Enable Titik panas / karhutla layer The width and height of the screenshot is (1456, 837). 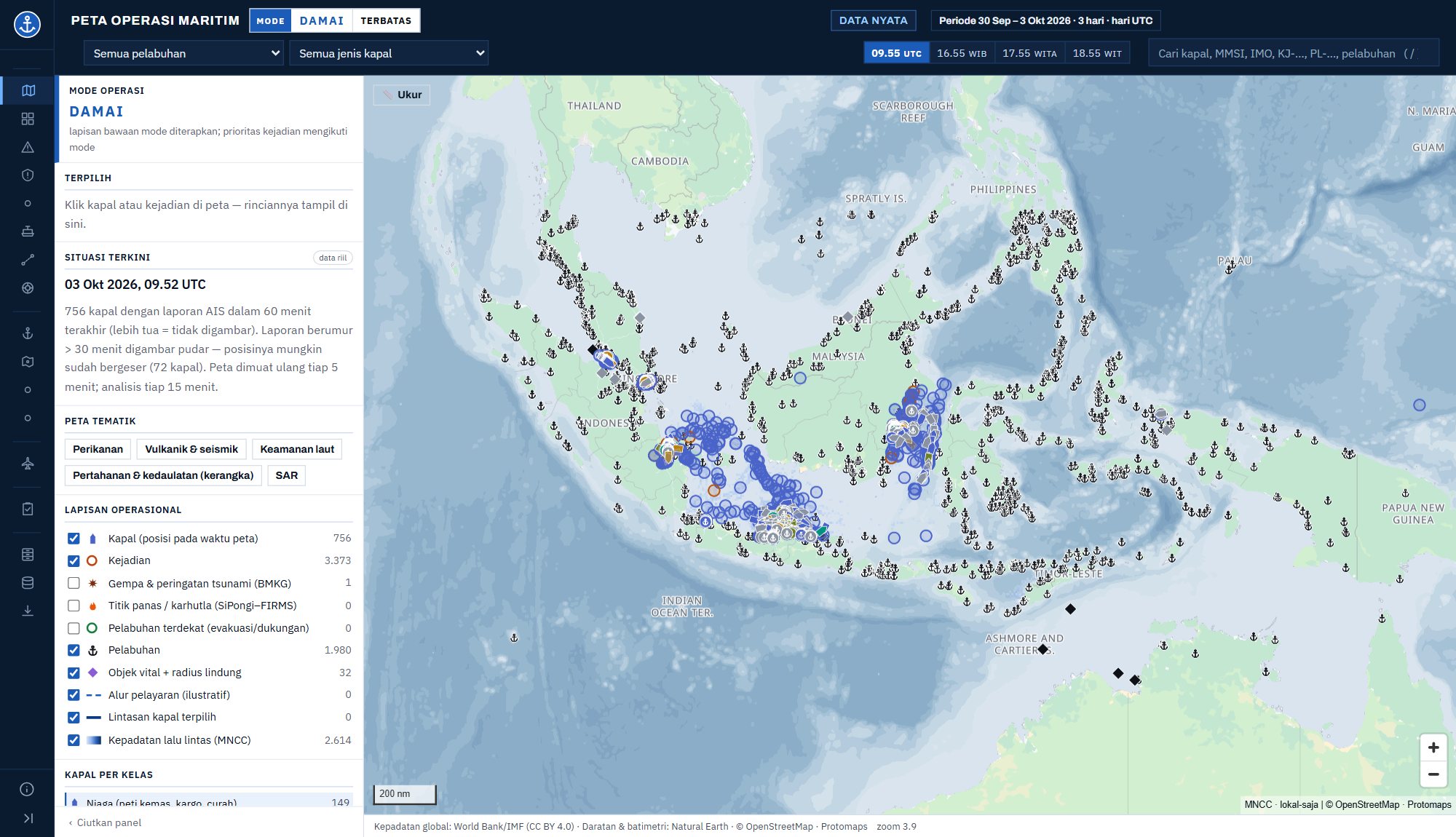pos(74,606)
